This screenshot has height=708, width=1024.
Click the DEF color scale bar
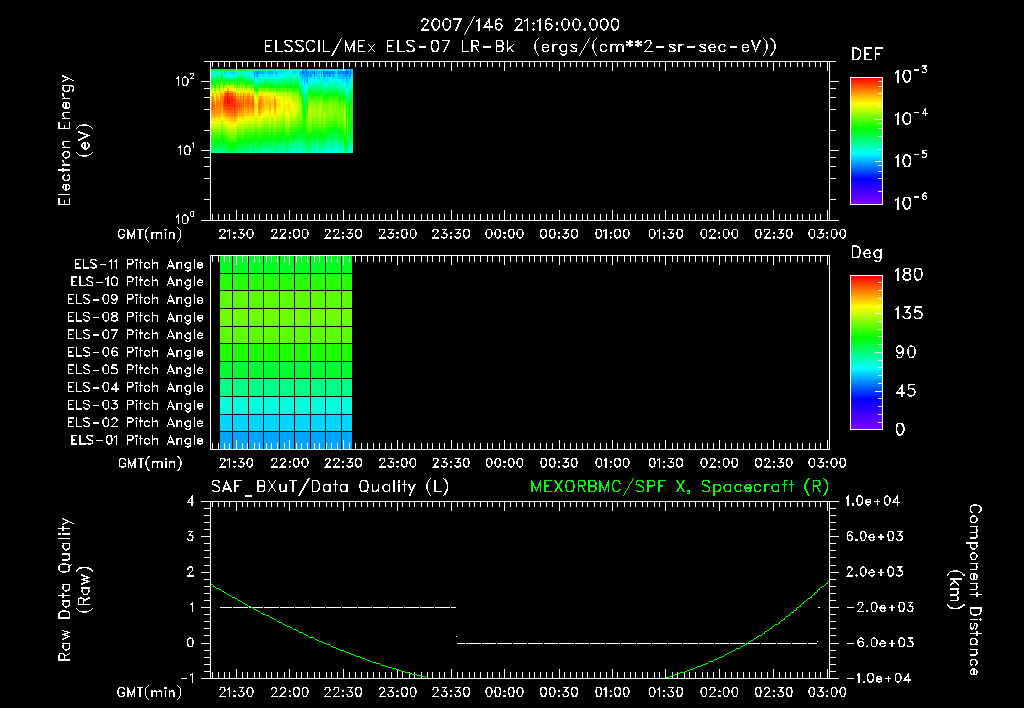coord(866,141)
